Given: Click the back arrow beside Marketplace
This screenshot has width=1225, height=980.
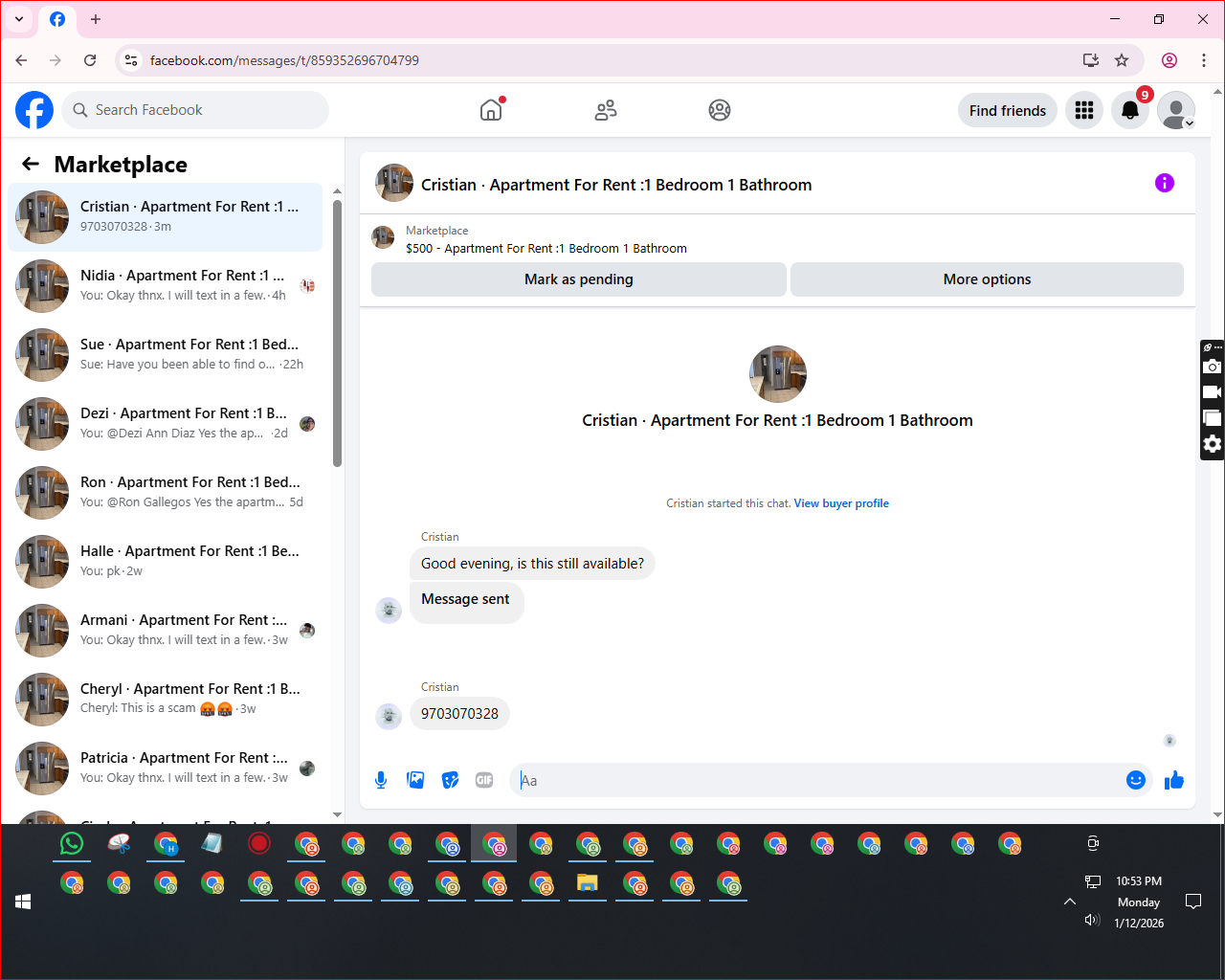Looking at the screenshot, I should coord(31,164).
